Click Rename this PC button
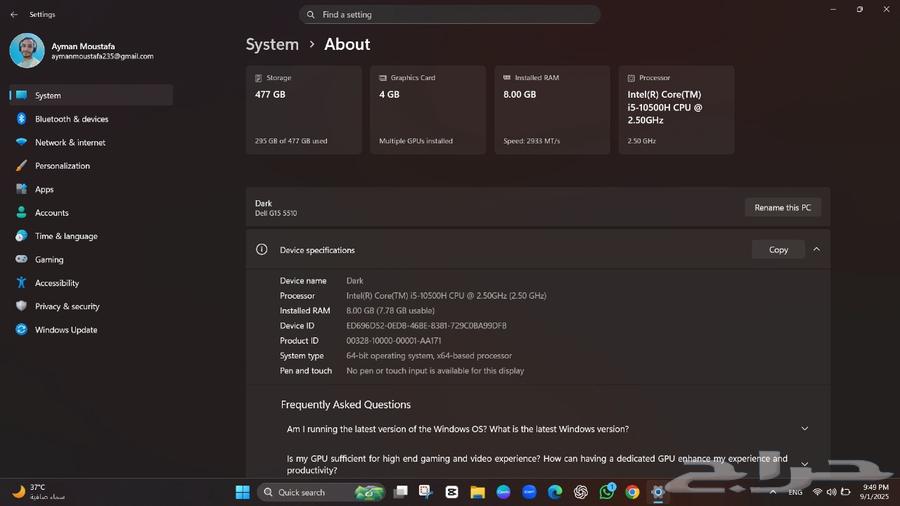Viewport: 900px width, 506px height. pyautogui.click(x=782, y=208)
